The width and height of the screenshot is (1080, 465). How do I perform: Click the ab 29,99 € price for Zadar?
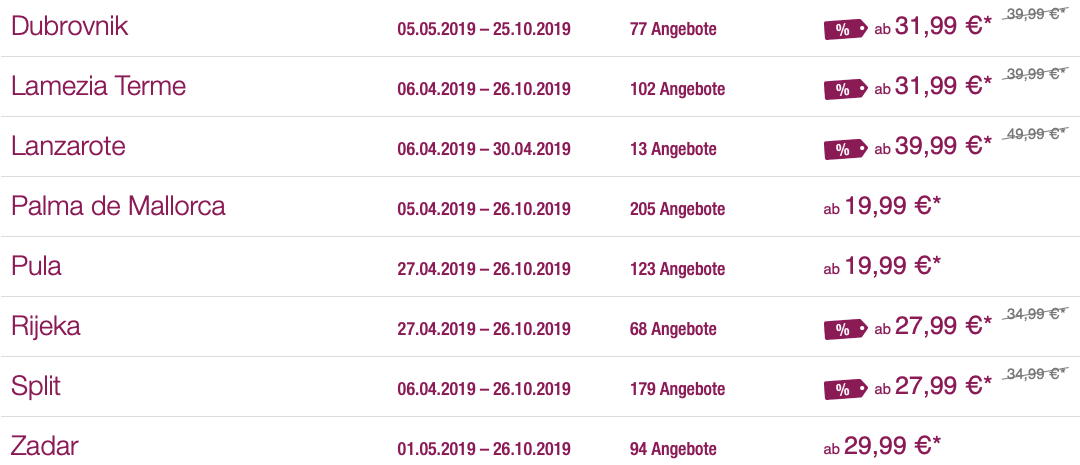tap(882, 446)
